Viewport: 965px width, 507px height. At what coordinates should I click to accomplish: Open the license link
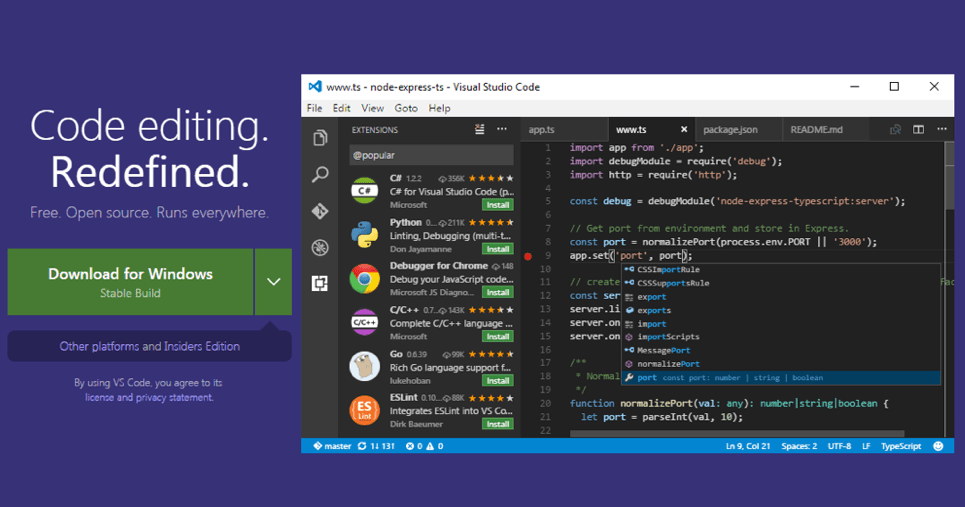click(x=100, y=397)
